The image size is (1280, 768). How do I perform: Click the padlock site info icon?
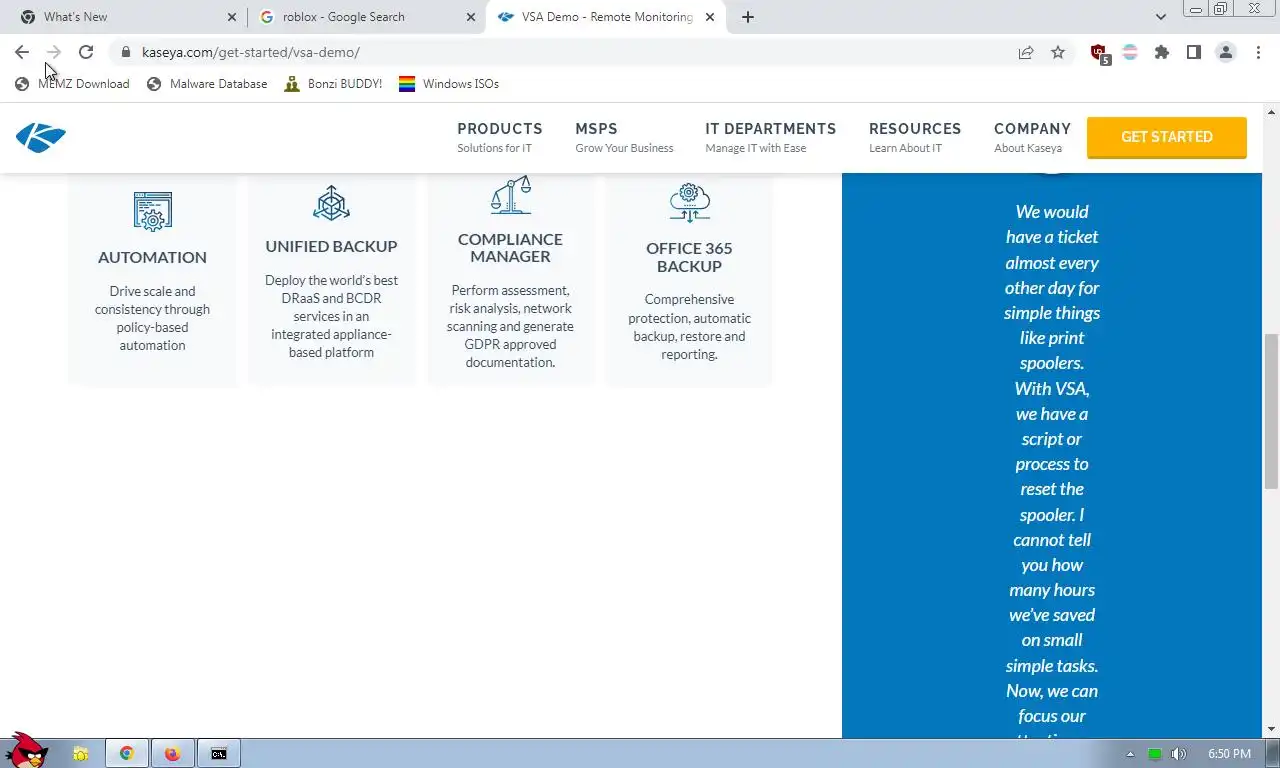tap(125, 52)
